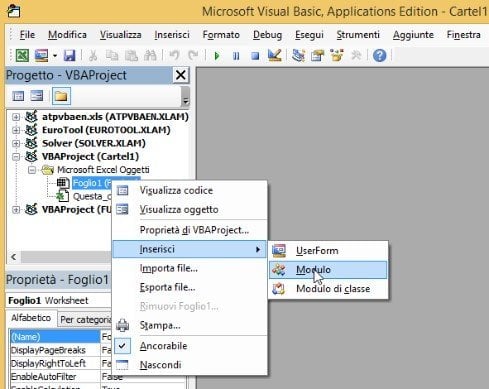The width and height of the screenshot is (489, 389).
Task: Expand the EuroTool project node
Action: tap(16, 130)
